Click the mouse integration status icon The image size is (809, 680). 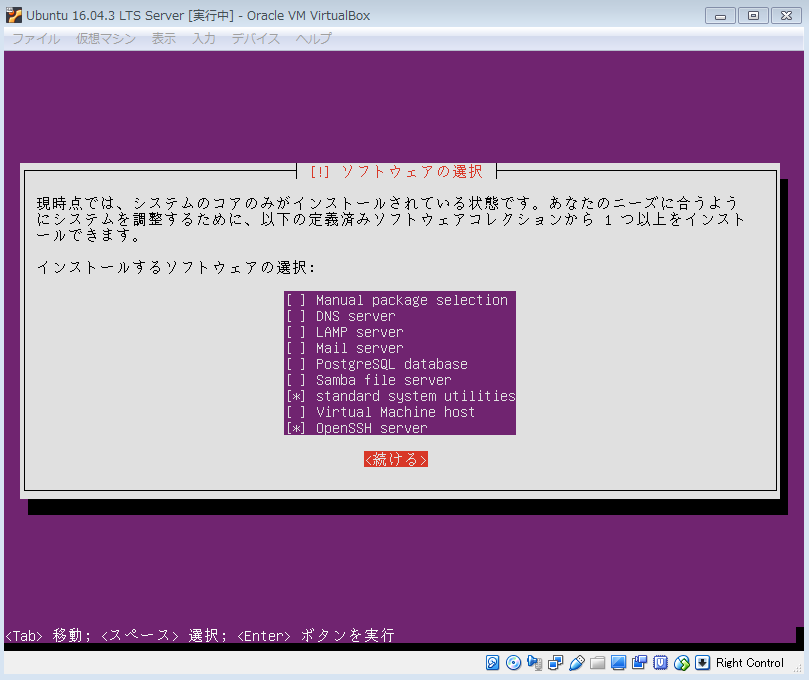click(682, 663)
